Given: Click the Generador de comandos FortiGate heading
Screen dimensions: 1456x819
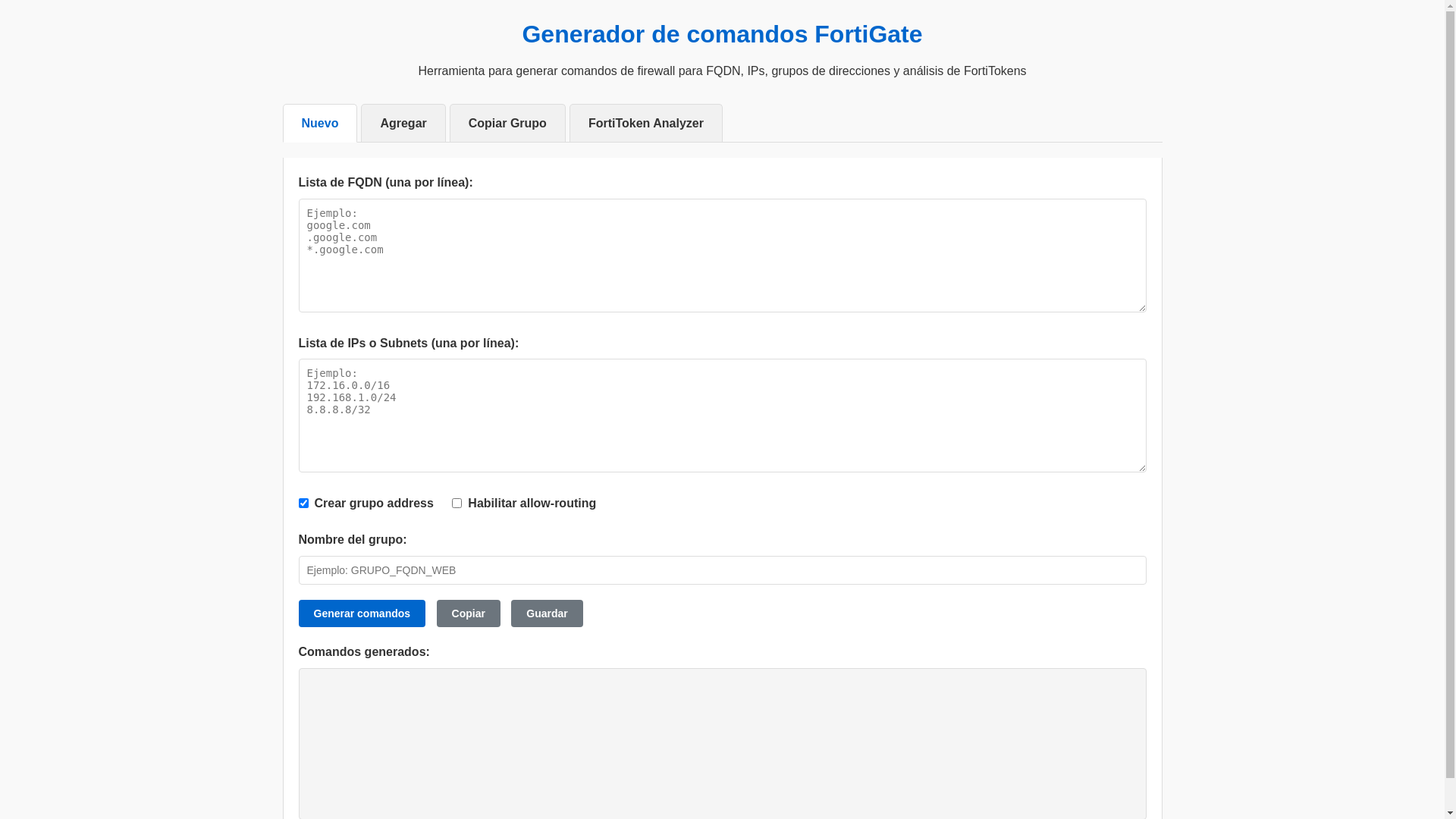Looking at the screenshot, I should pos(722,34).
